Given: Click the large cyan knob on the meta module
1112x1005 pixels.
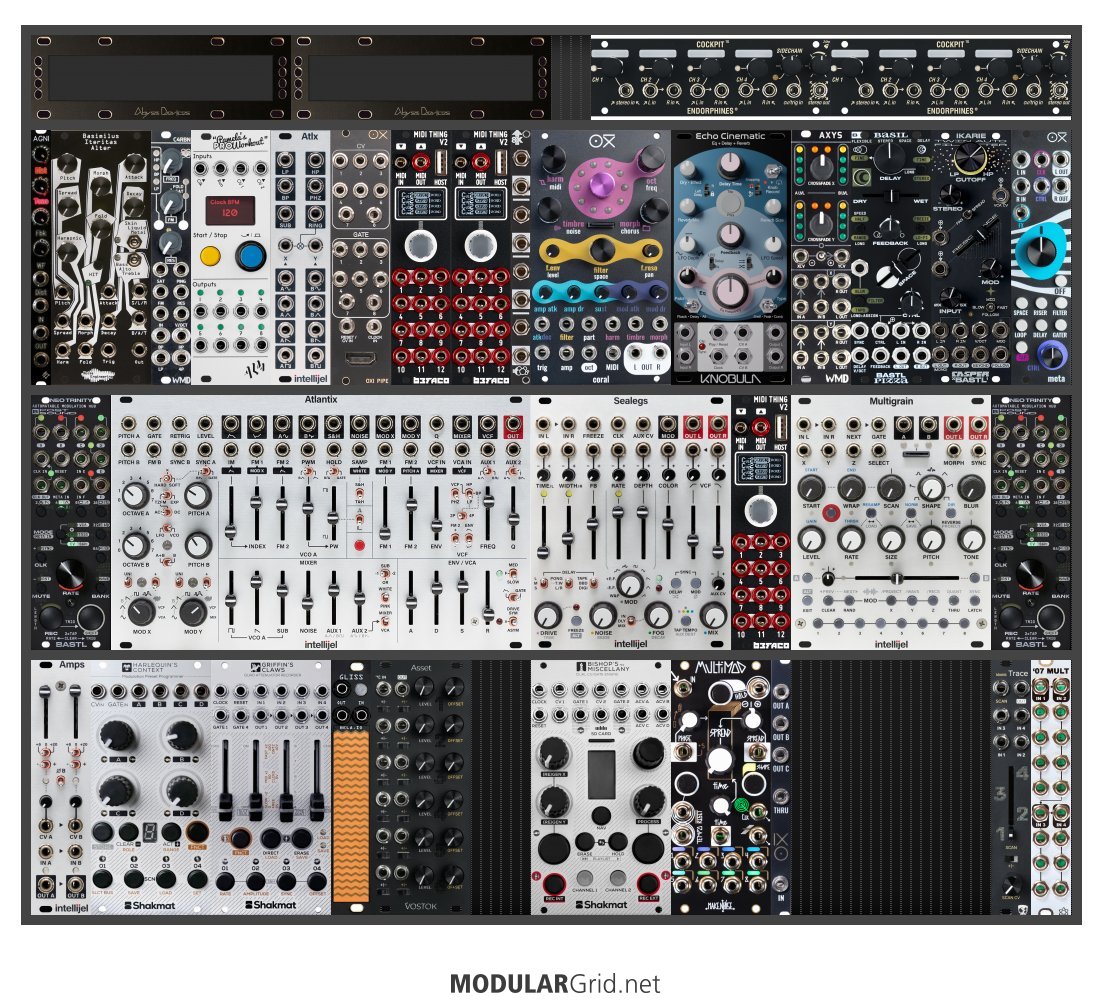Looking at the screenshot, I should (1040, 250).
